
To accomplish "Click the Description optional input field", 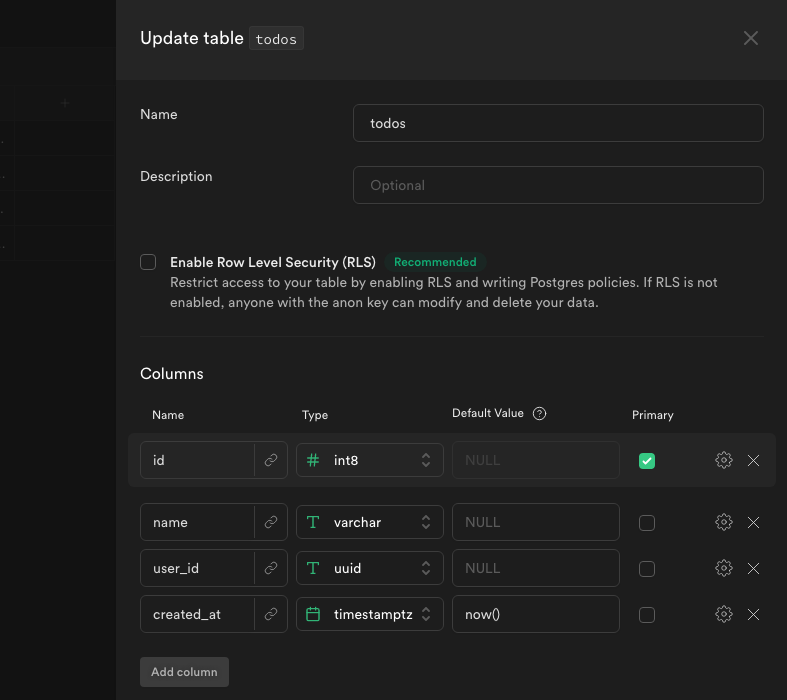I will [558, 185].
